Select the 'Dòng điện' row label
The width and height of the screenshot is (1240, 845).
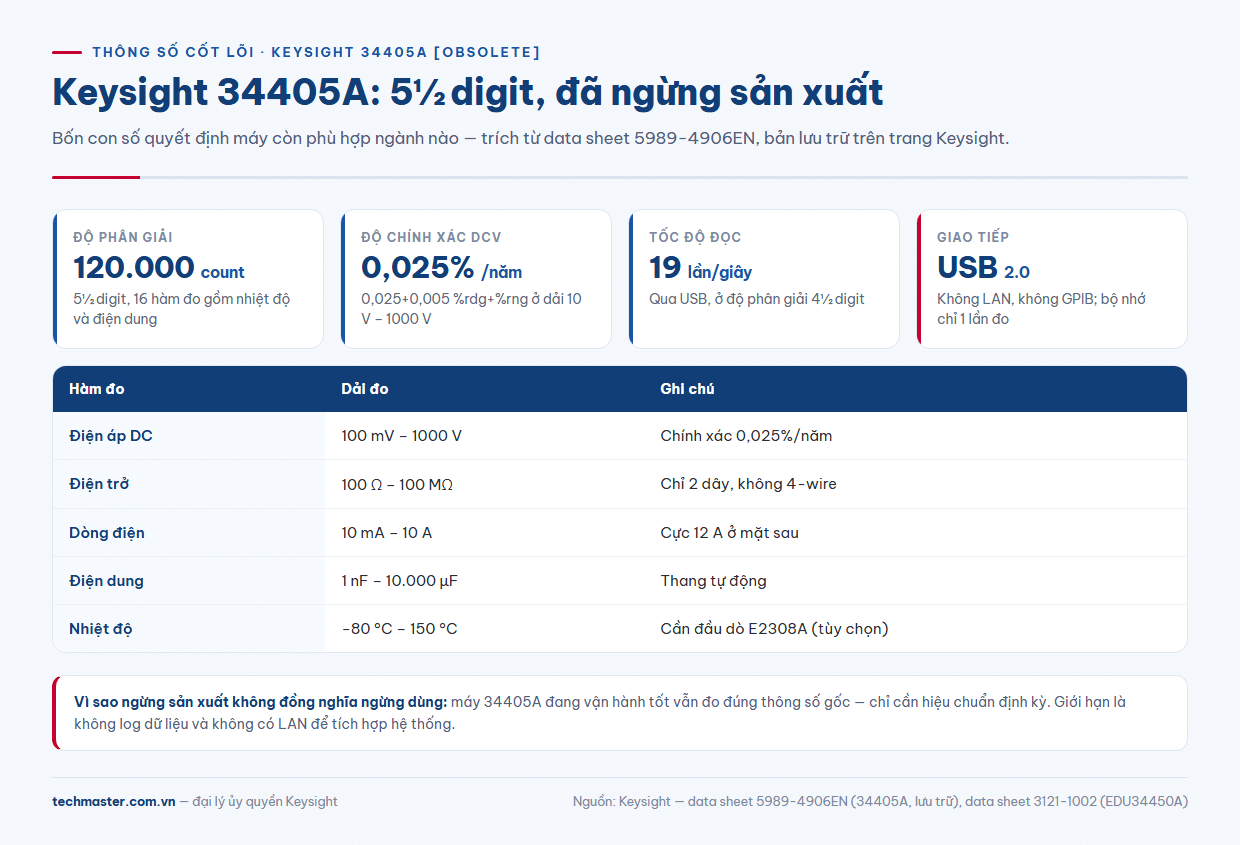point(107,533)
